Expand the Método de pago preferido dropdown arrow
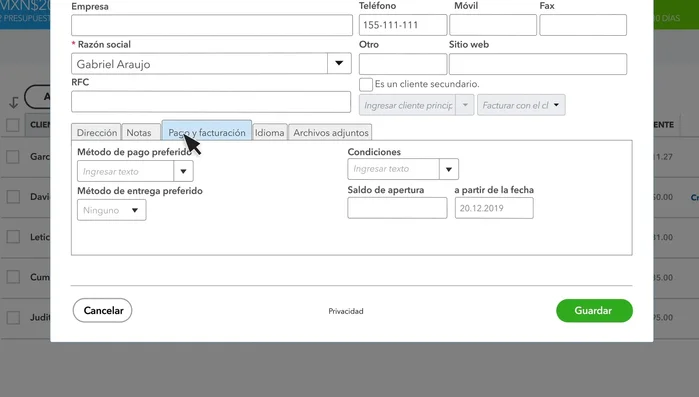The width and height of the screenshot is (699, 397). [183, 171]
